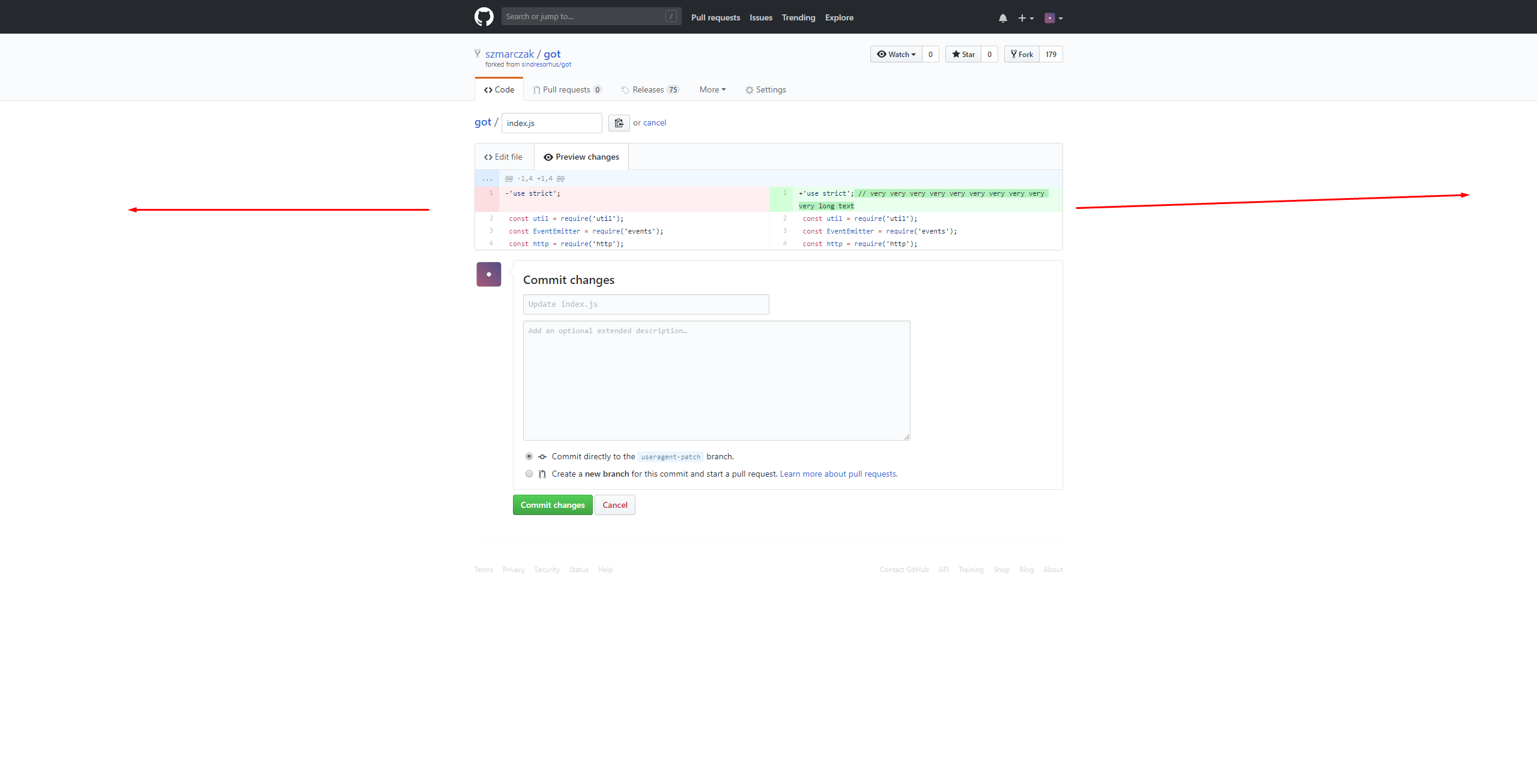Switch to the Edit file tab
Screen dimensions: 1537x784
click(503, 157)
